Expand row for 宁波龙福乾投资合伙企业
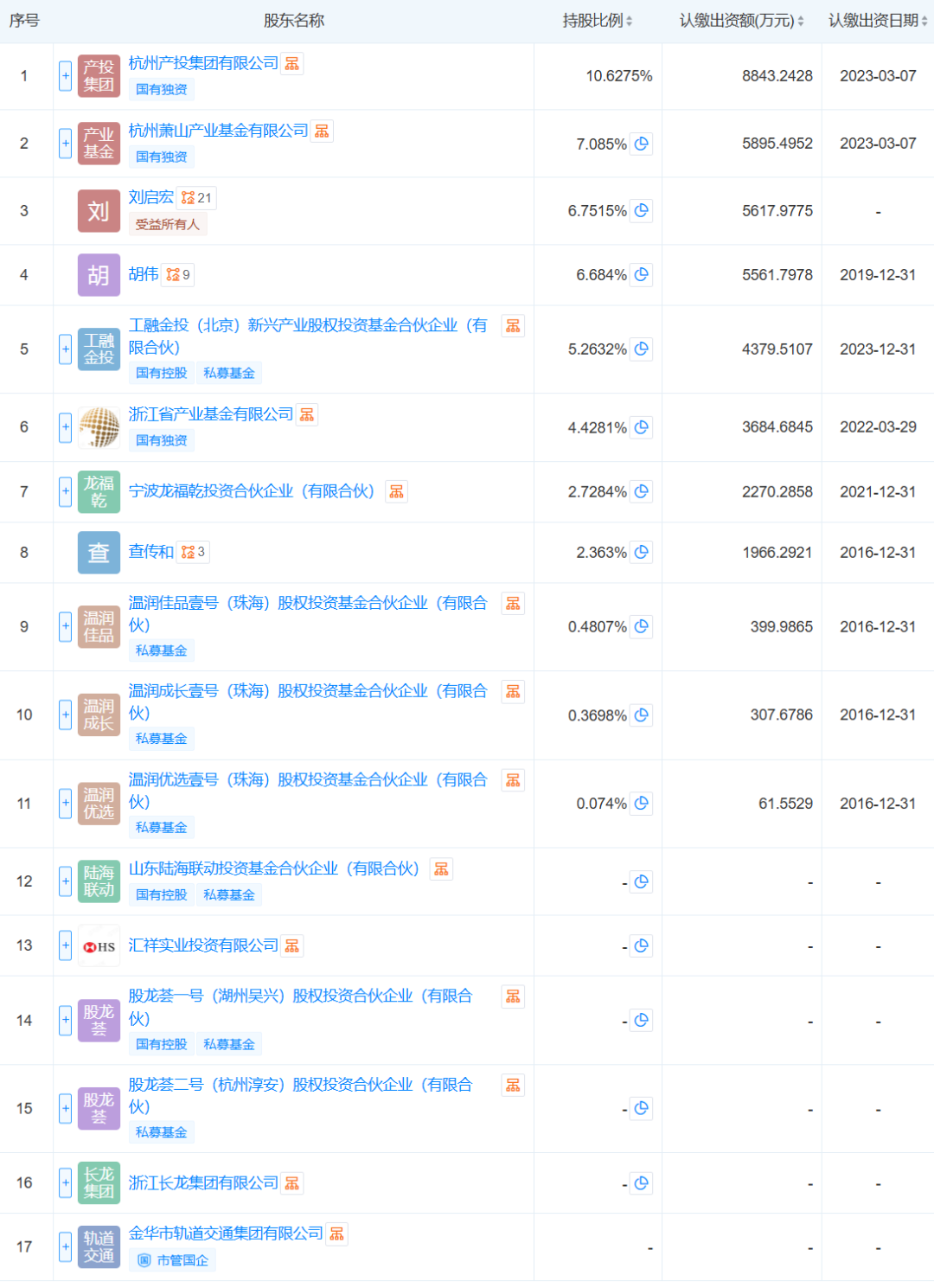Screen dimensions: 934x1288 [65, 491]
